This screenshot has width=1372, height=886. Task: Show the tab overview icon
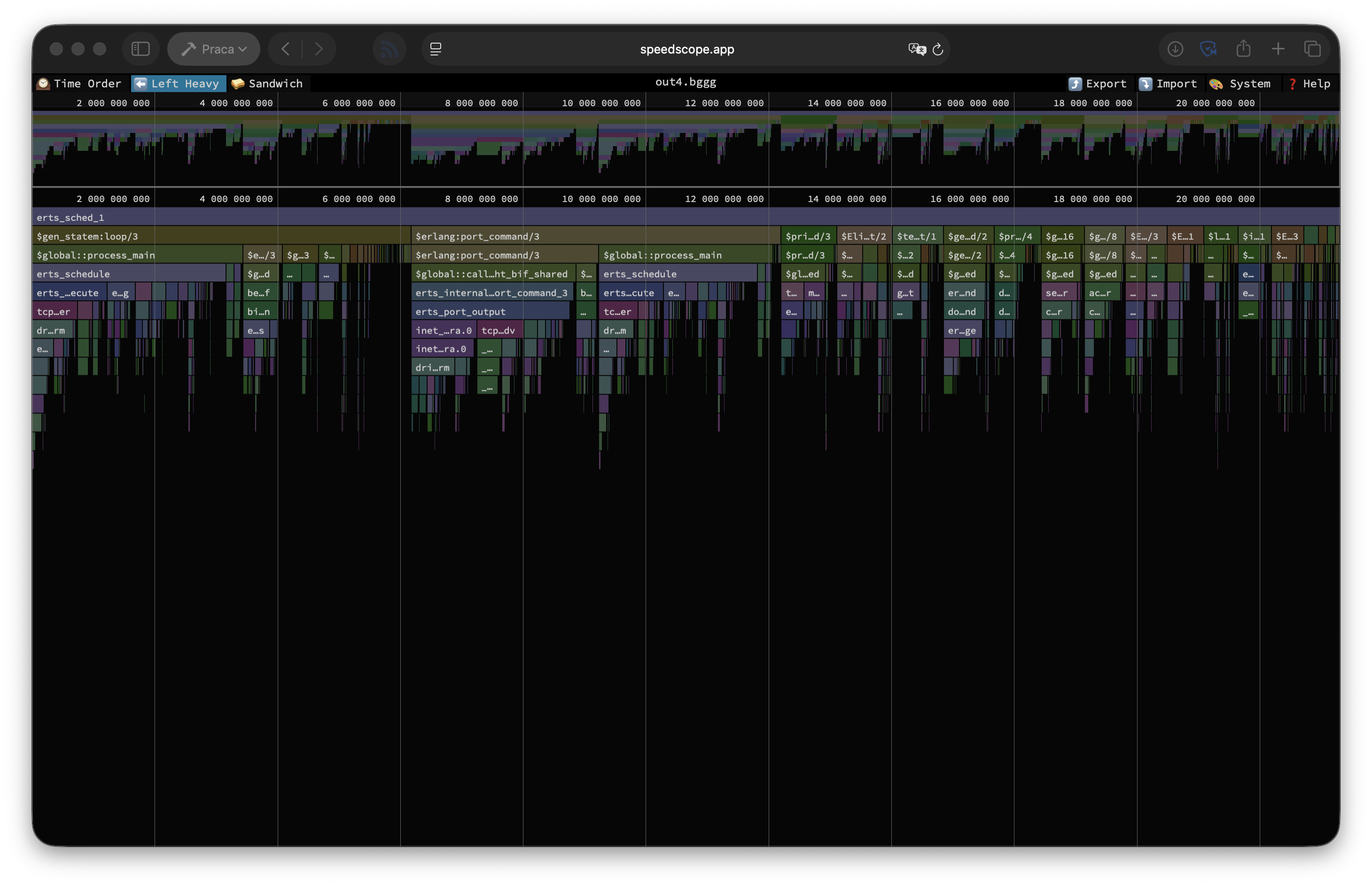(1312, 49)
